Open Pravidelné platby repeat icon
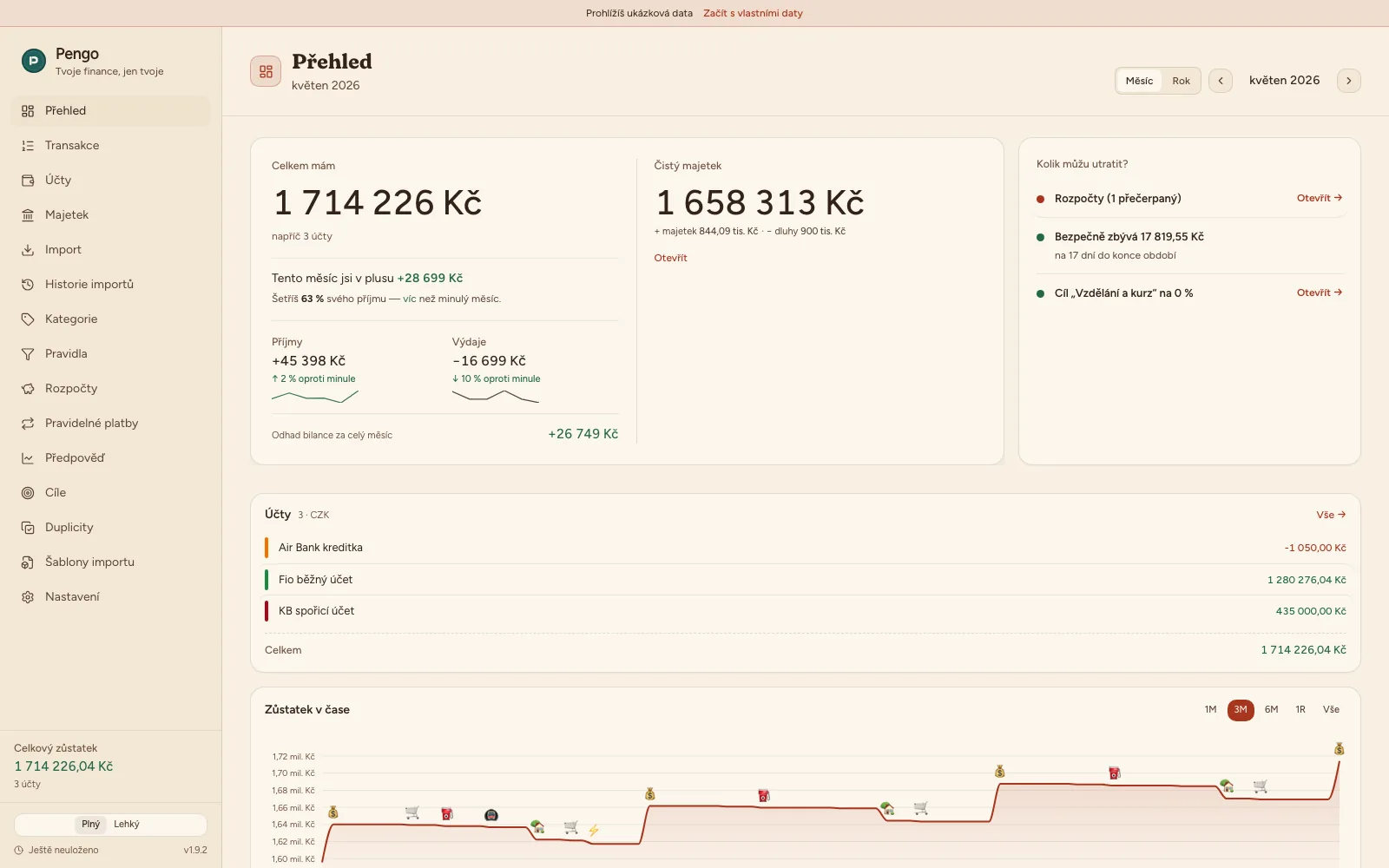 (x=28, y=424)
